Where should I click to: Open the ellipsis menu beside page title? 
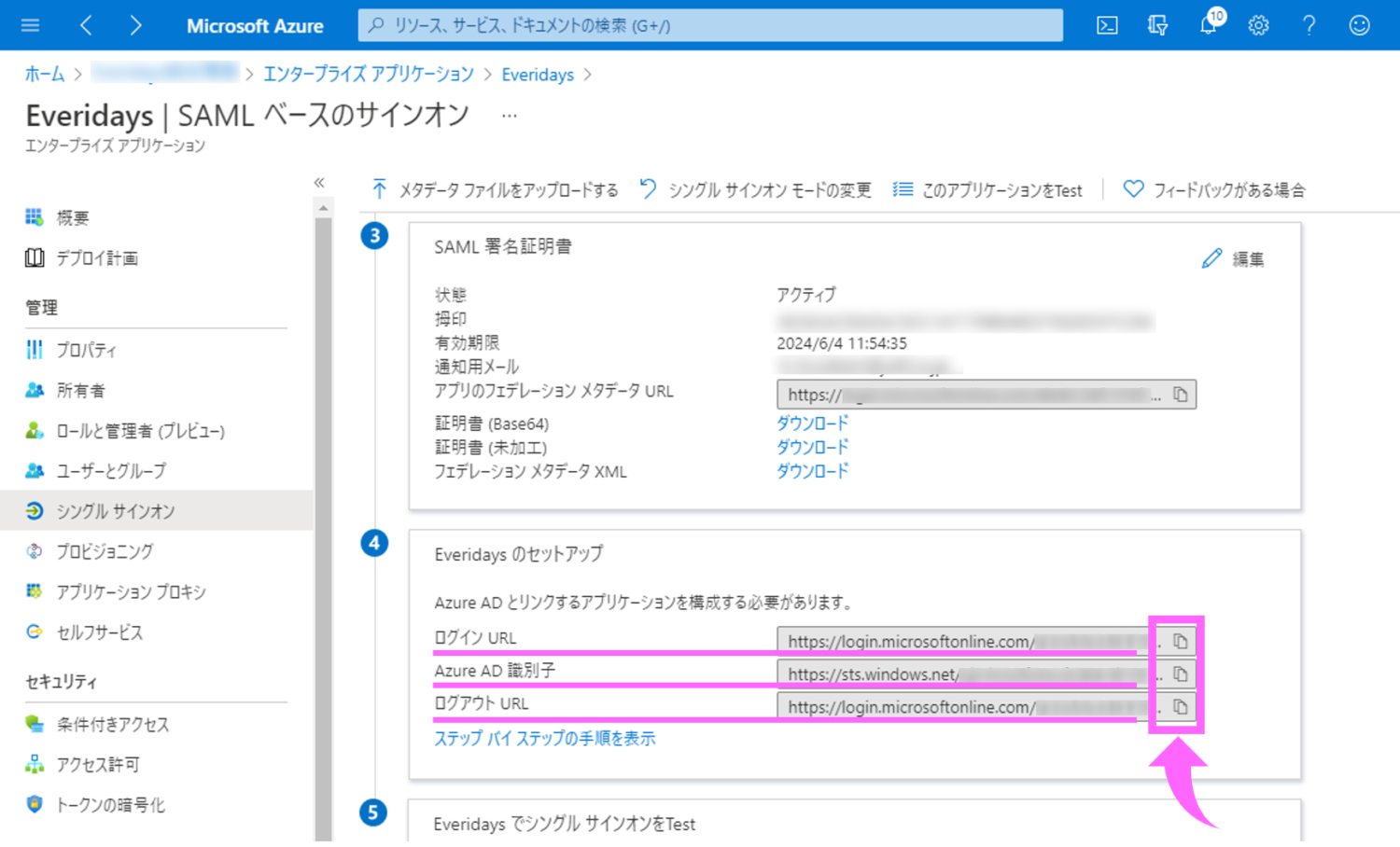[509, 116]
